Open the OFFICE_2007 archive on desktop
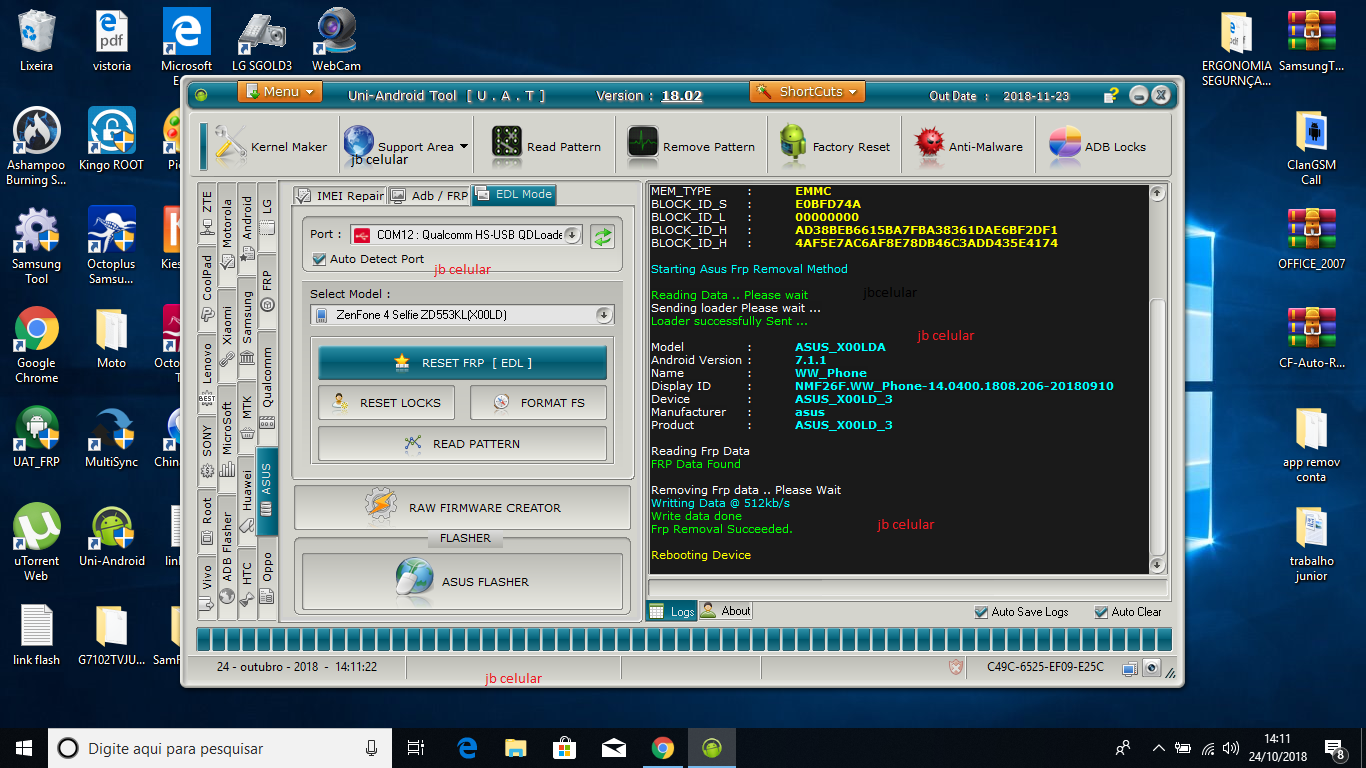Viewport: 1366px width, 768px height. pyautogui.click(x=1311, y=240)
